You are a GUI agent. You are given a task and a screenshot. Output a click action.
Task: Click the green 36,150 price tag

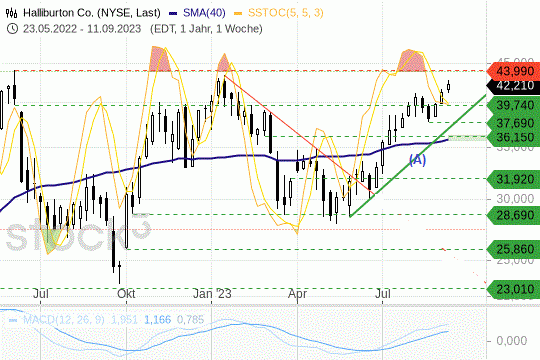tap(513, 137)
